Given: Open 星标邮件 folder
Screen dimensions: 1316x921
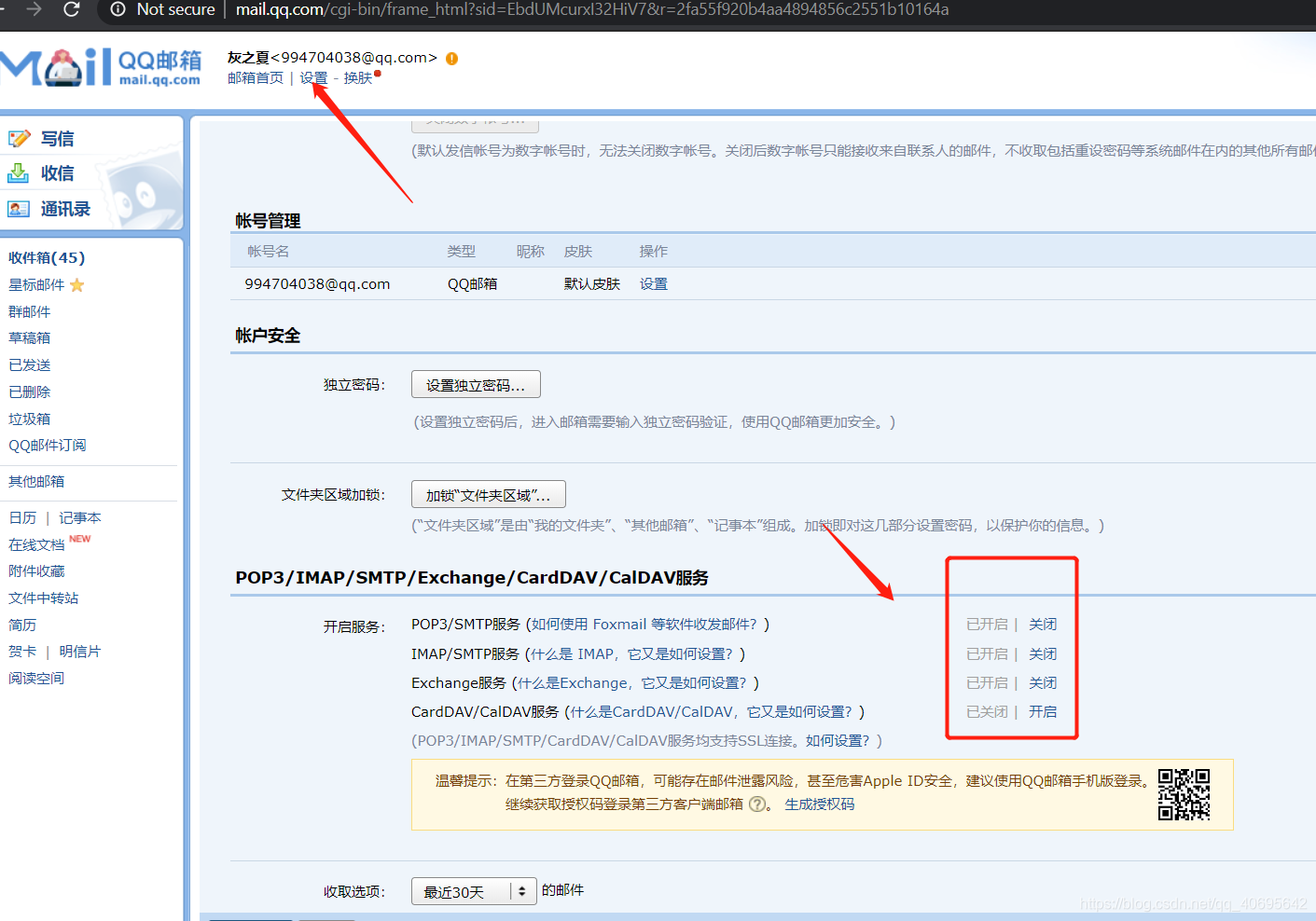Looking at the screenshot, I should 36,285.
